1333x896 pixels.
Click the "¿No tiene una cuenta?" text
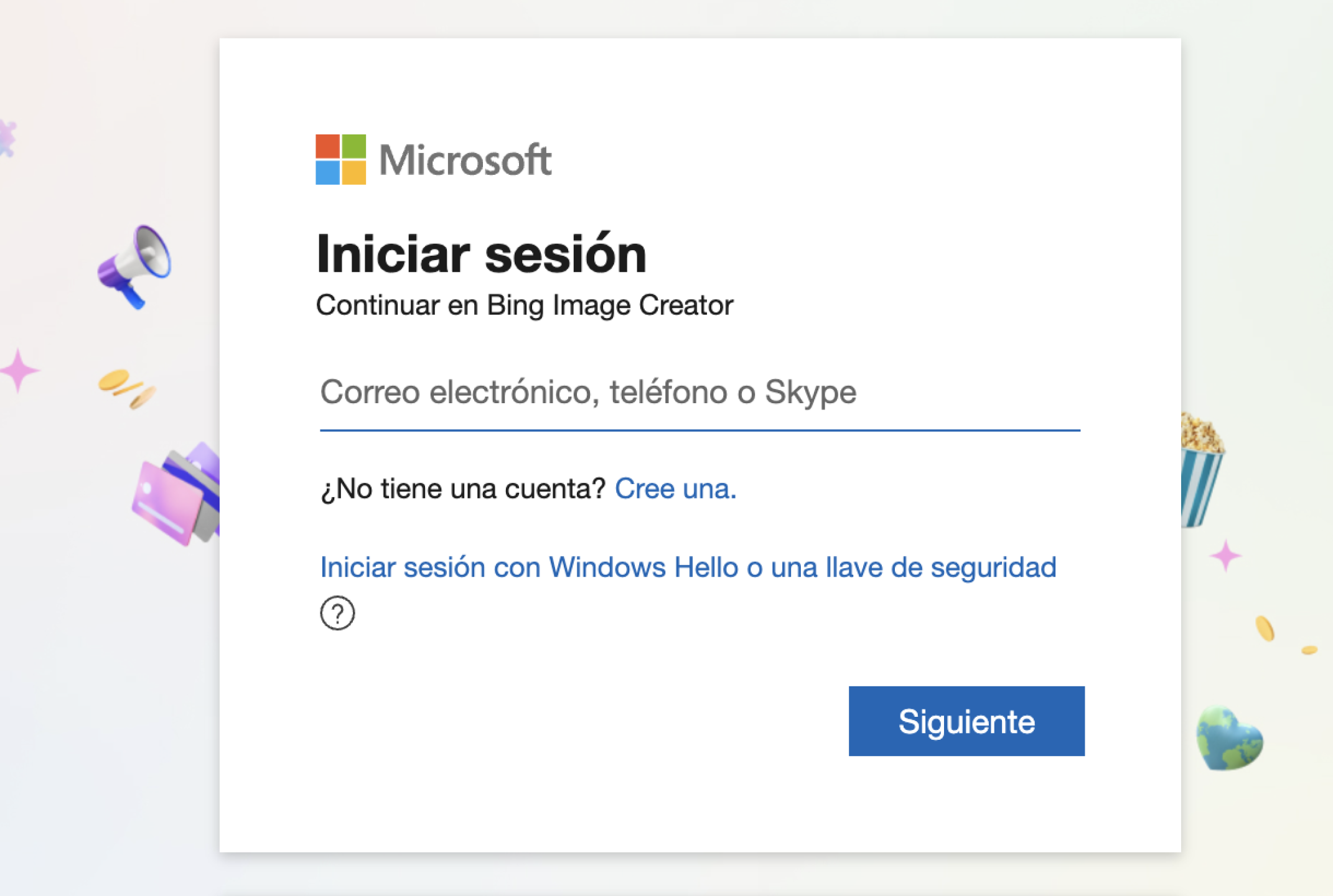tap(462, 488)
